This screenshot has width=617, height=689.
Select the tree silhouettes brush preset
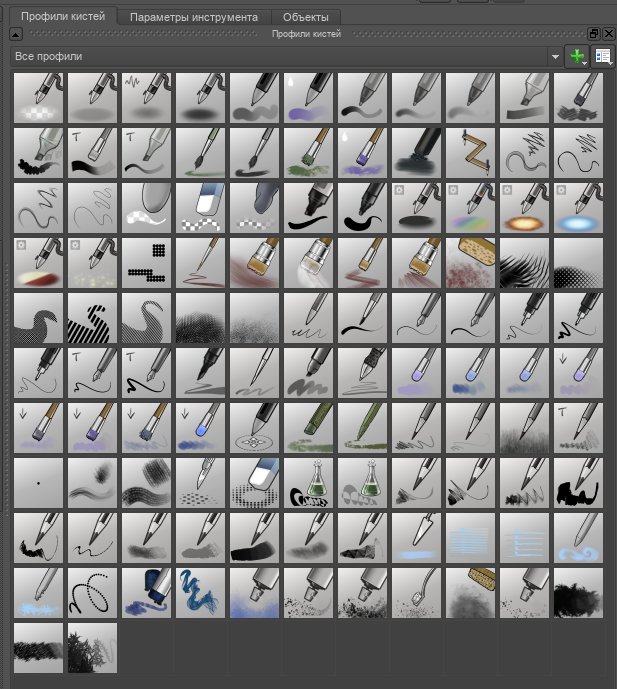[x=92, y=648]
